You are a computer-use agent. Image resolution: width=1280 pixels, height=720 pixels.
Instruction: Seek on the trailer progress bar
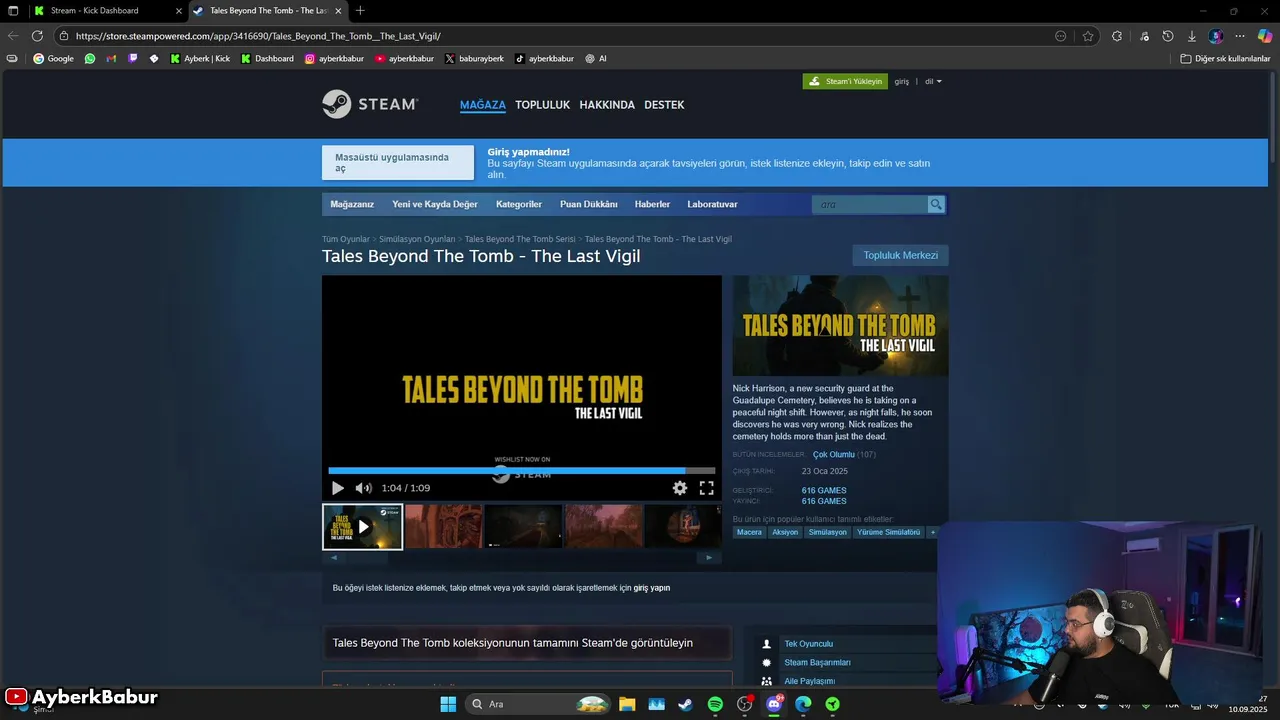point(521,470)
